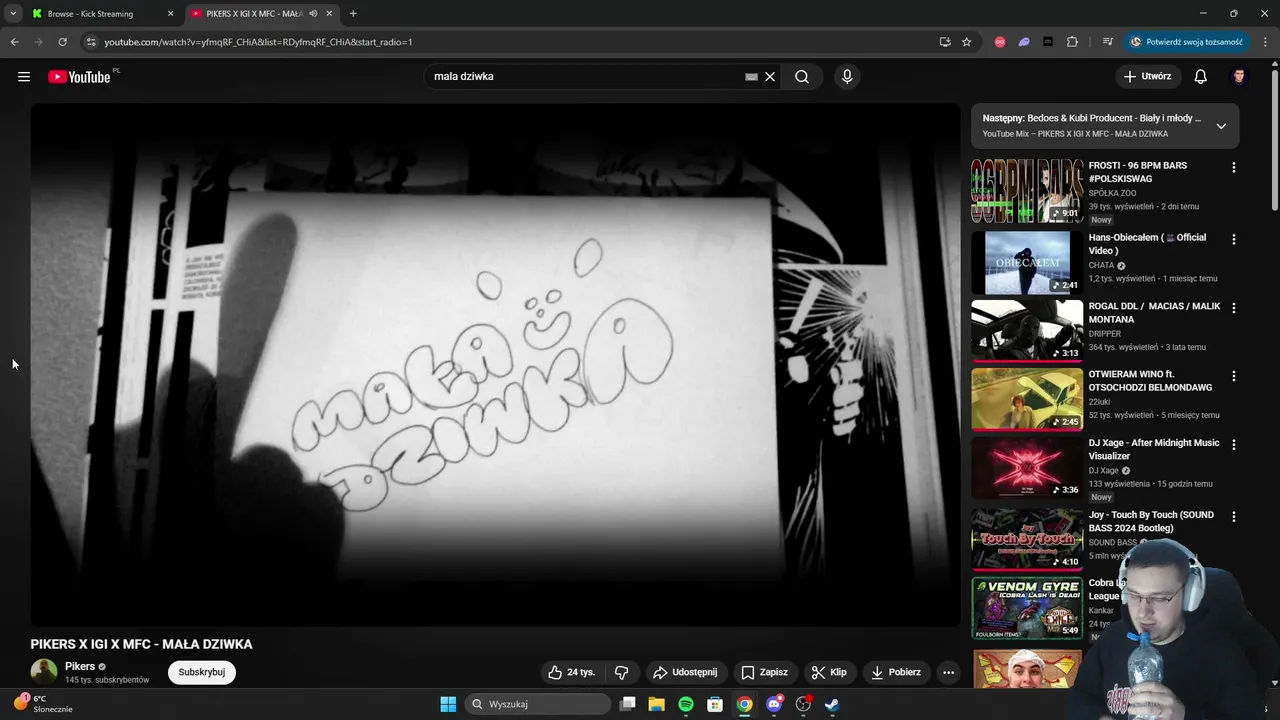Bookmark this page with the star icon
The height and width of the screenshot is (720, 1280).
click(966, 42)
